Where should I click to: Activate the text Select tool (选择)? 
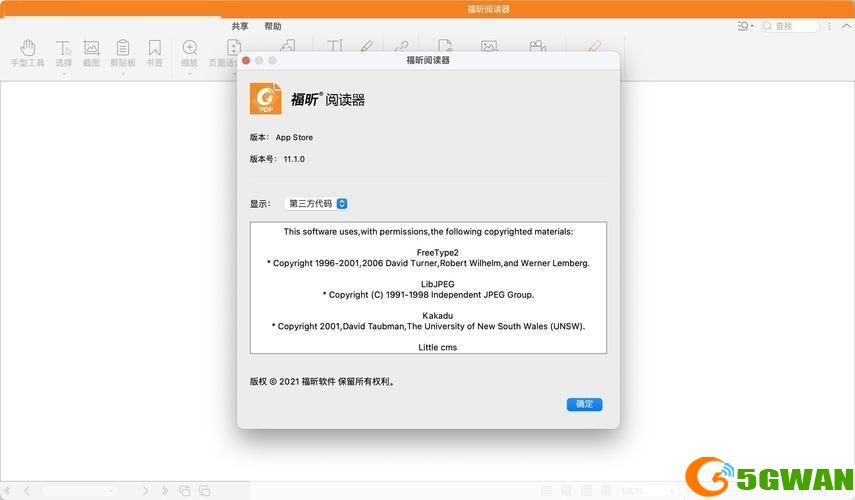click(x=63, y=53)
